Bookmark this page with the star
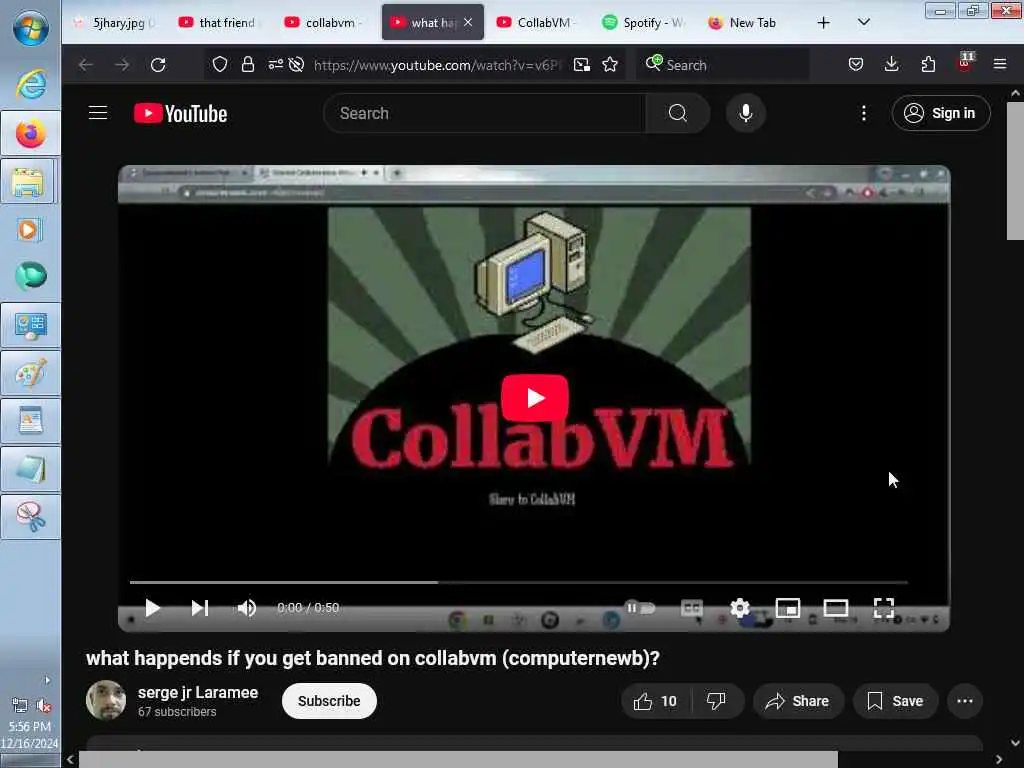The image size is (1024, 768). (x=610, y=65)
